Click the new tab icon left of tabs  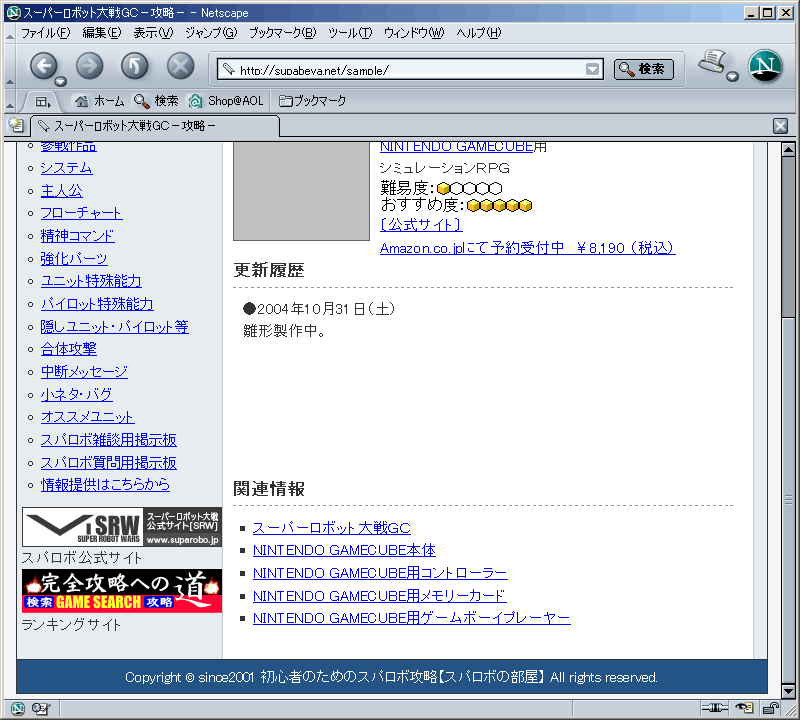click(16, 125)
